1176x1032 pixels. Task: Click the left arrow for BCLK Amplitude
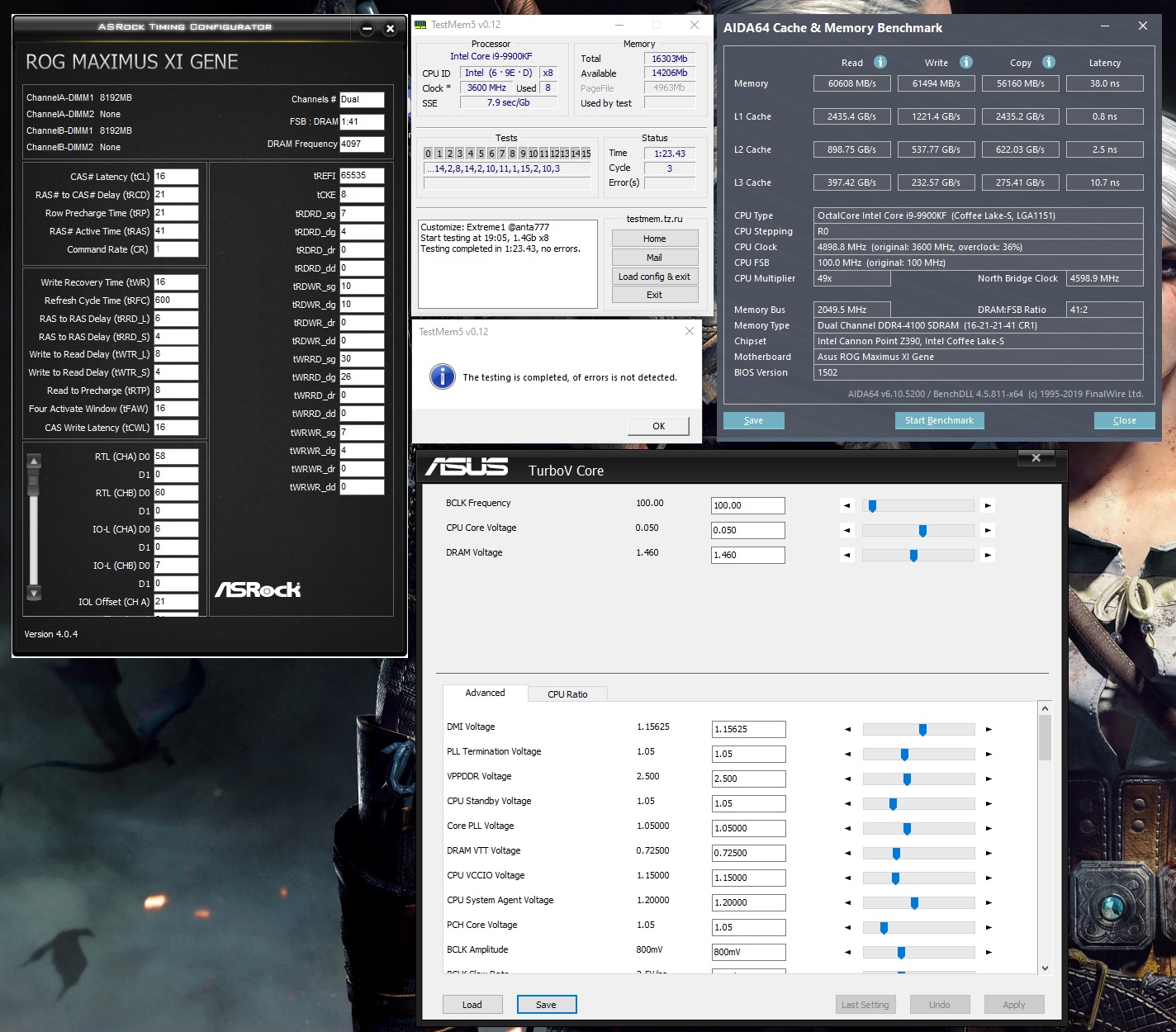(x=847, y=952)
